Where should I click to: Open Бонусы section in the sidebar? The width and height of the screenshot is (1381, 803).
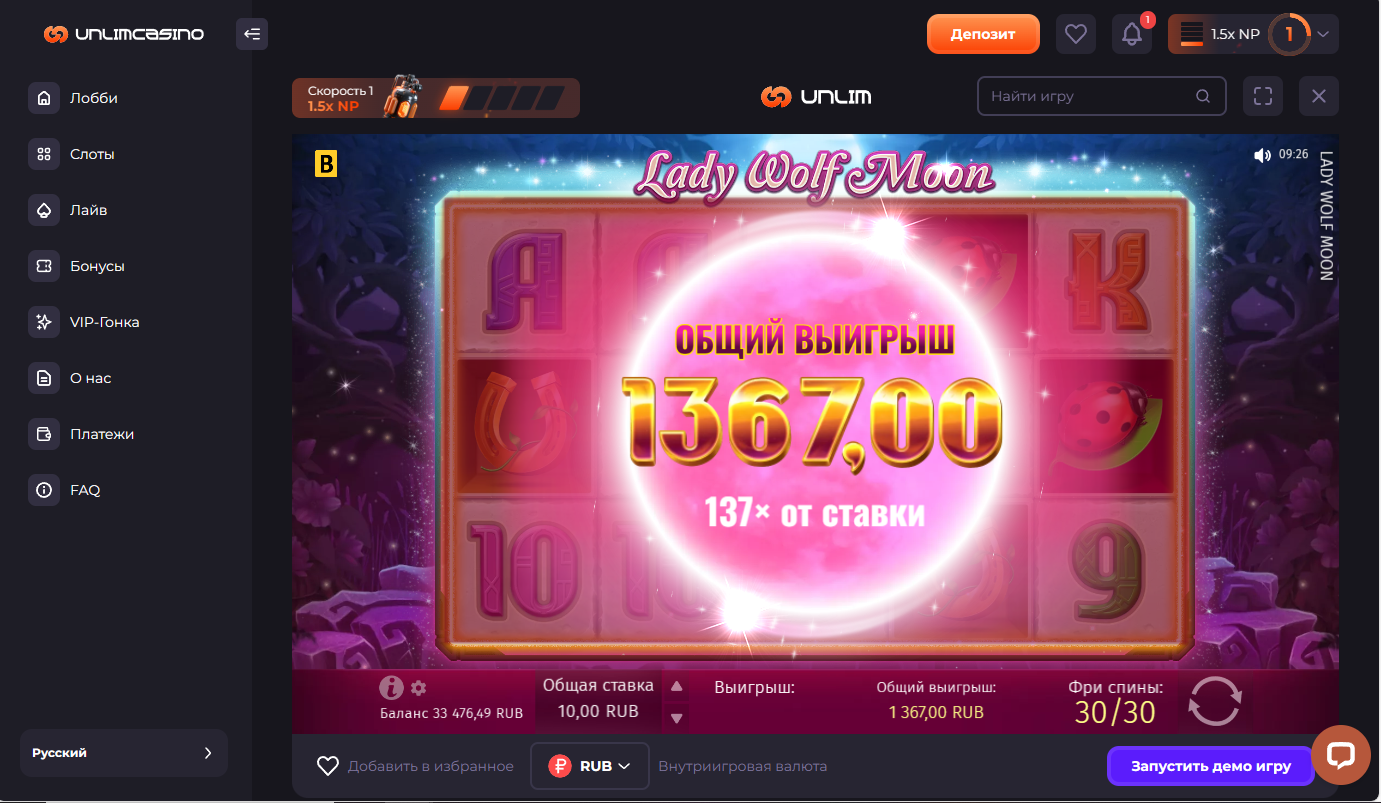97,266
